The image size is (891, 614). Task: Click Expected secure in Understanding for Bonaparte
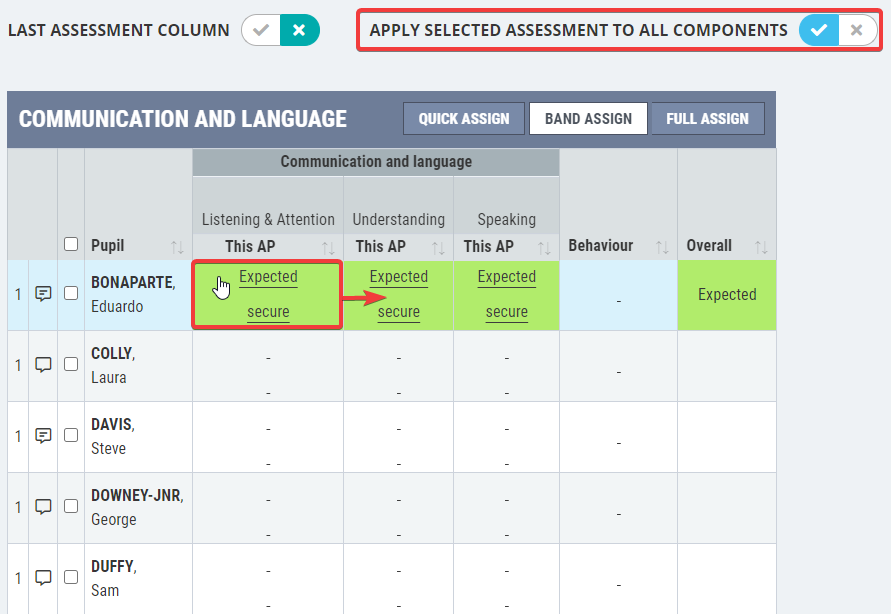[x=398, y=295]
